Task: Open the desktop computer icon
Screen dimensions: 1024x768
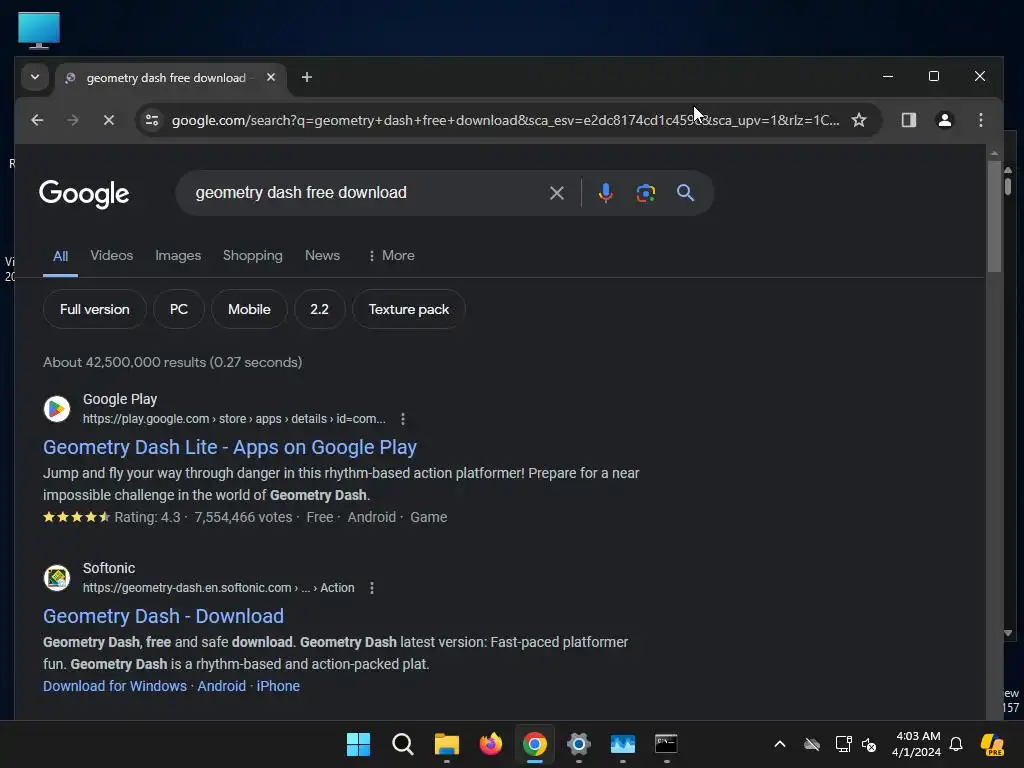Action: pos(39,30)
